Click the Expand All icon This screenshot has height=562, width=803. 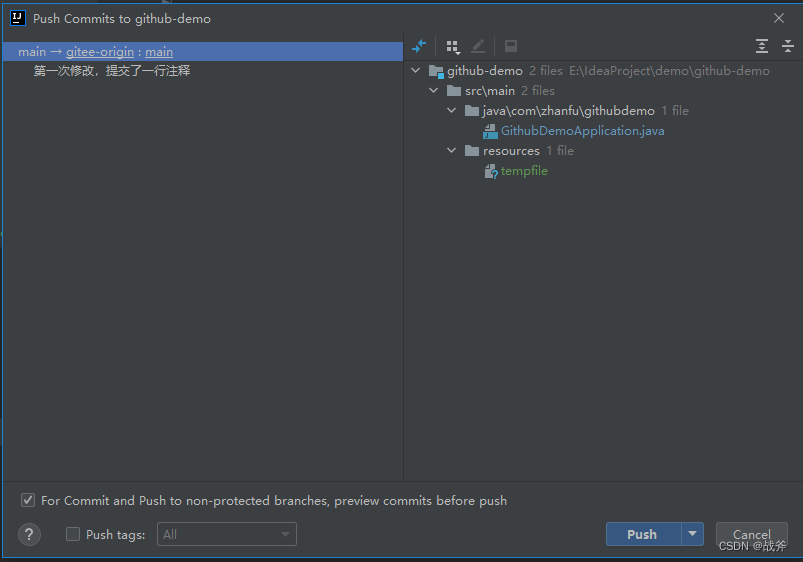762,46
